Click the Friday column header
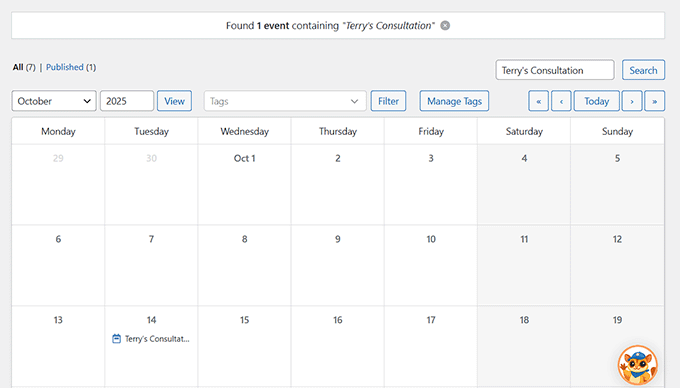 [431, 131]
